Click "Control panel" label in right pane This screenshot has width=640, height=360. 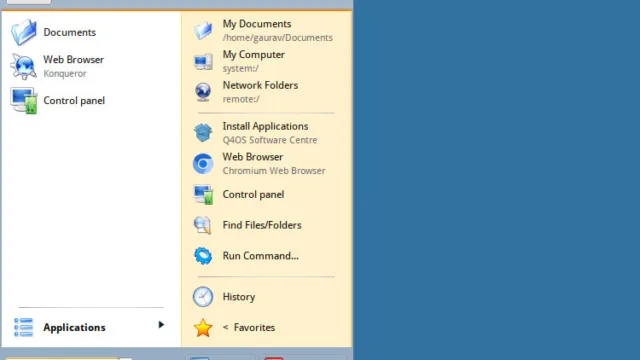pos(253,195)
